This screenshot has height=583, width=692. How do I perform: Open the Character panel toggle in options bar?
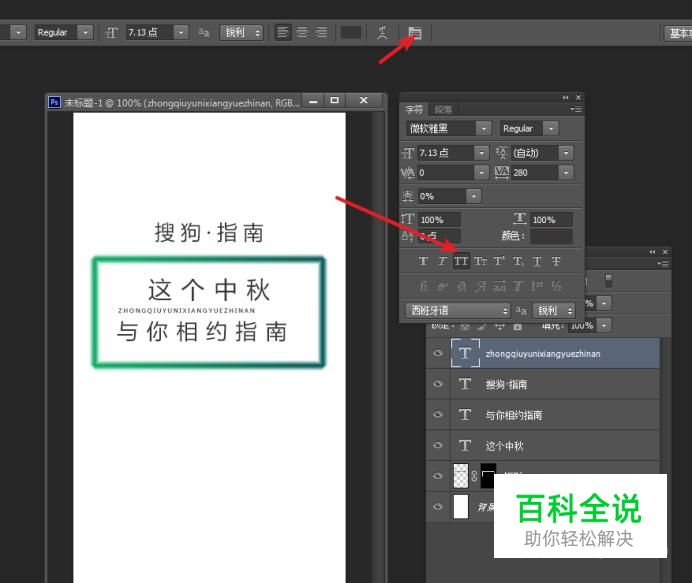[414, 32]
